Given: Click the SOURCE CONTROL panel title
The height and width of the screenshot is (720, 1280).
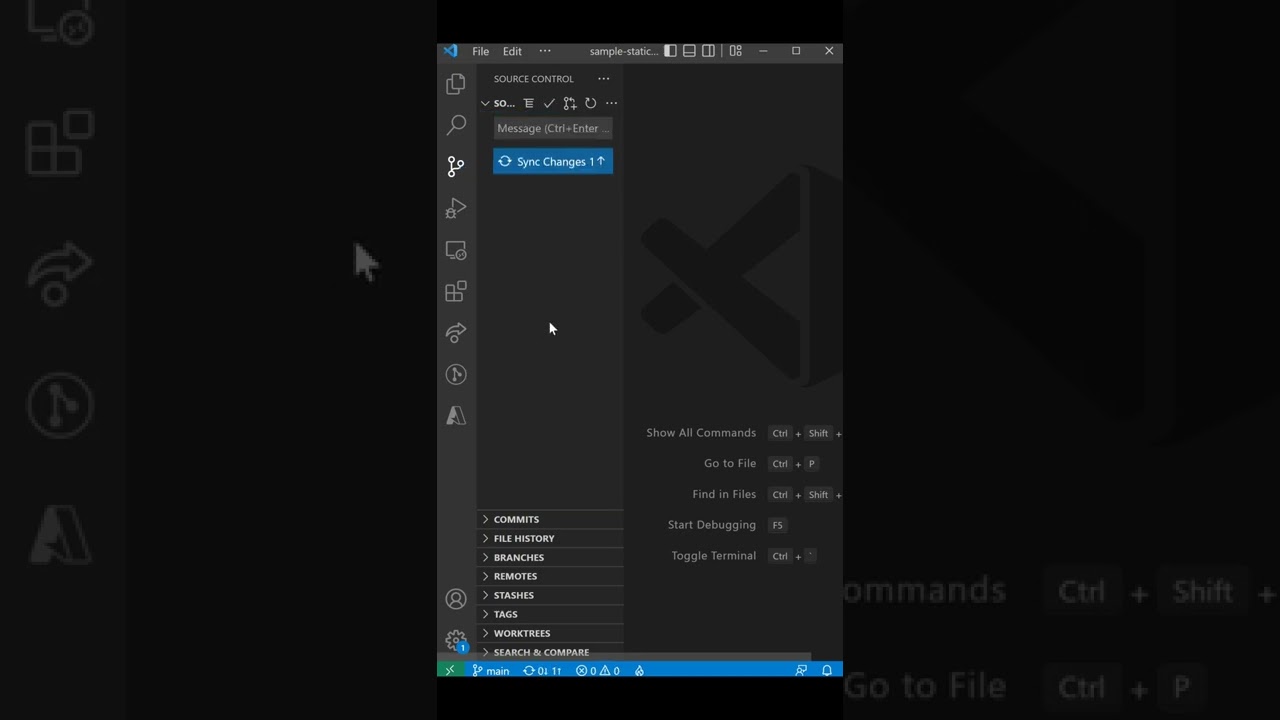Looking at the screenshot, I should pos(534,79).
